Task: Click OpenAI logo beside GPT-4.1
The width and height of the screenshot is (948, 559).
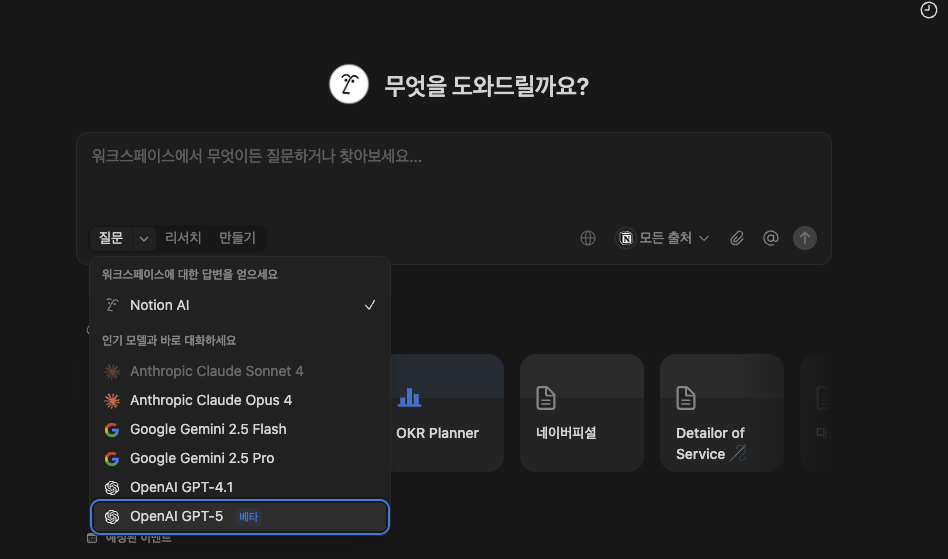Action: 112,488
